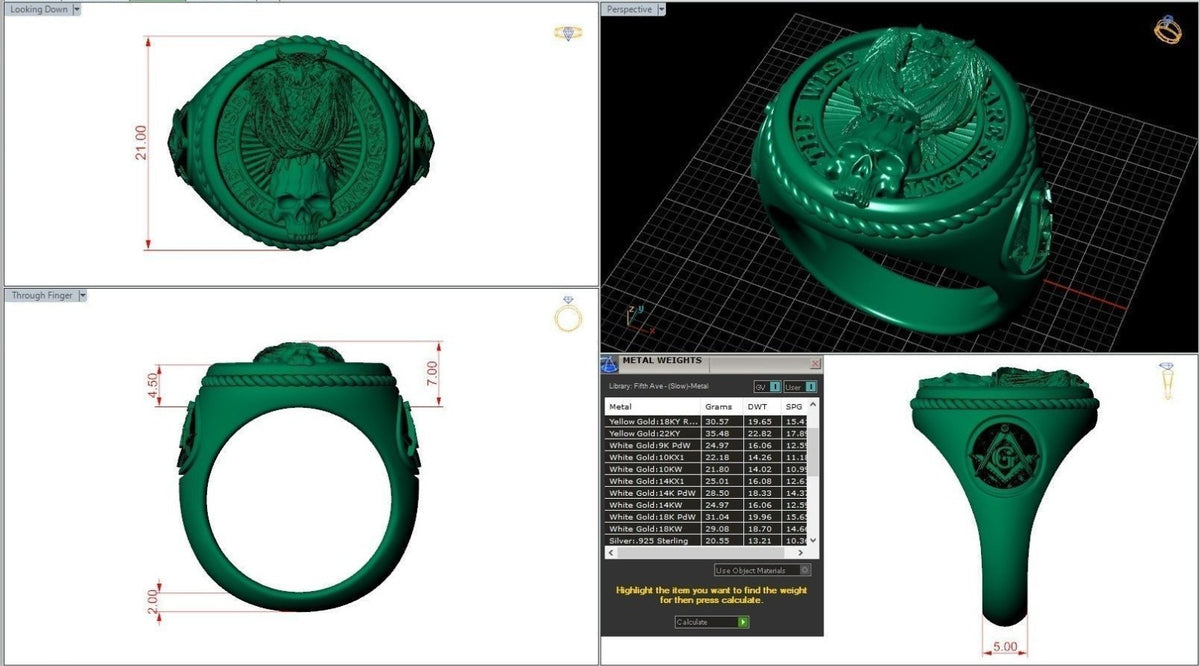1200x666 pixels.
Task: Sort by the Grams column header
Action: [721, 407]
